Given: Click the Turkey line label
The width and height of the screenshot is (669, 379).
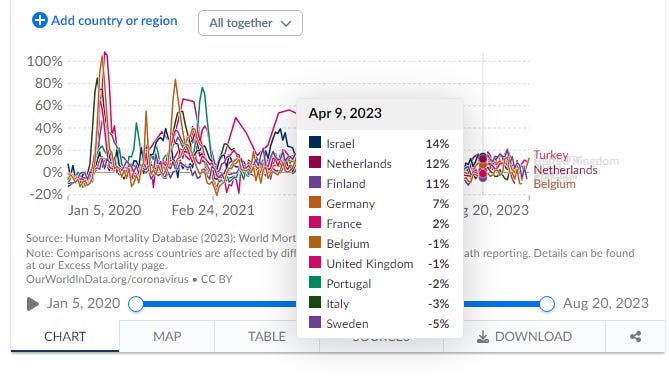Looking at the screenshot, I should point(551,155).
